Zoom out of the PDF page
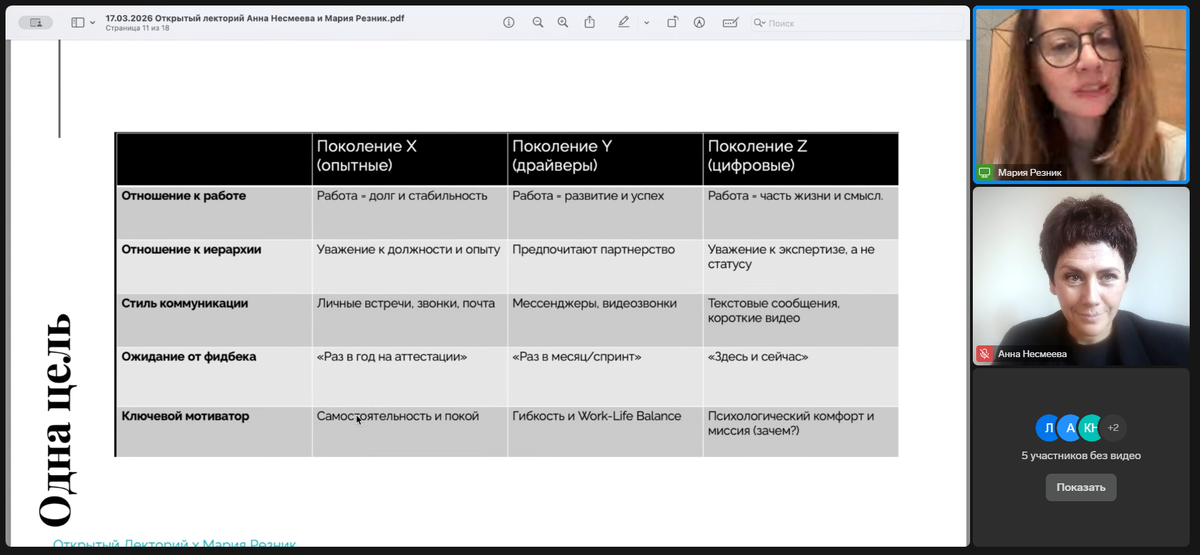 pyautogui.click(x=538, y=22)
